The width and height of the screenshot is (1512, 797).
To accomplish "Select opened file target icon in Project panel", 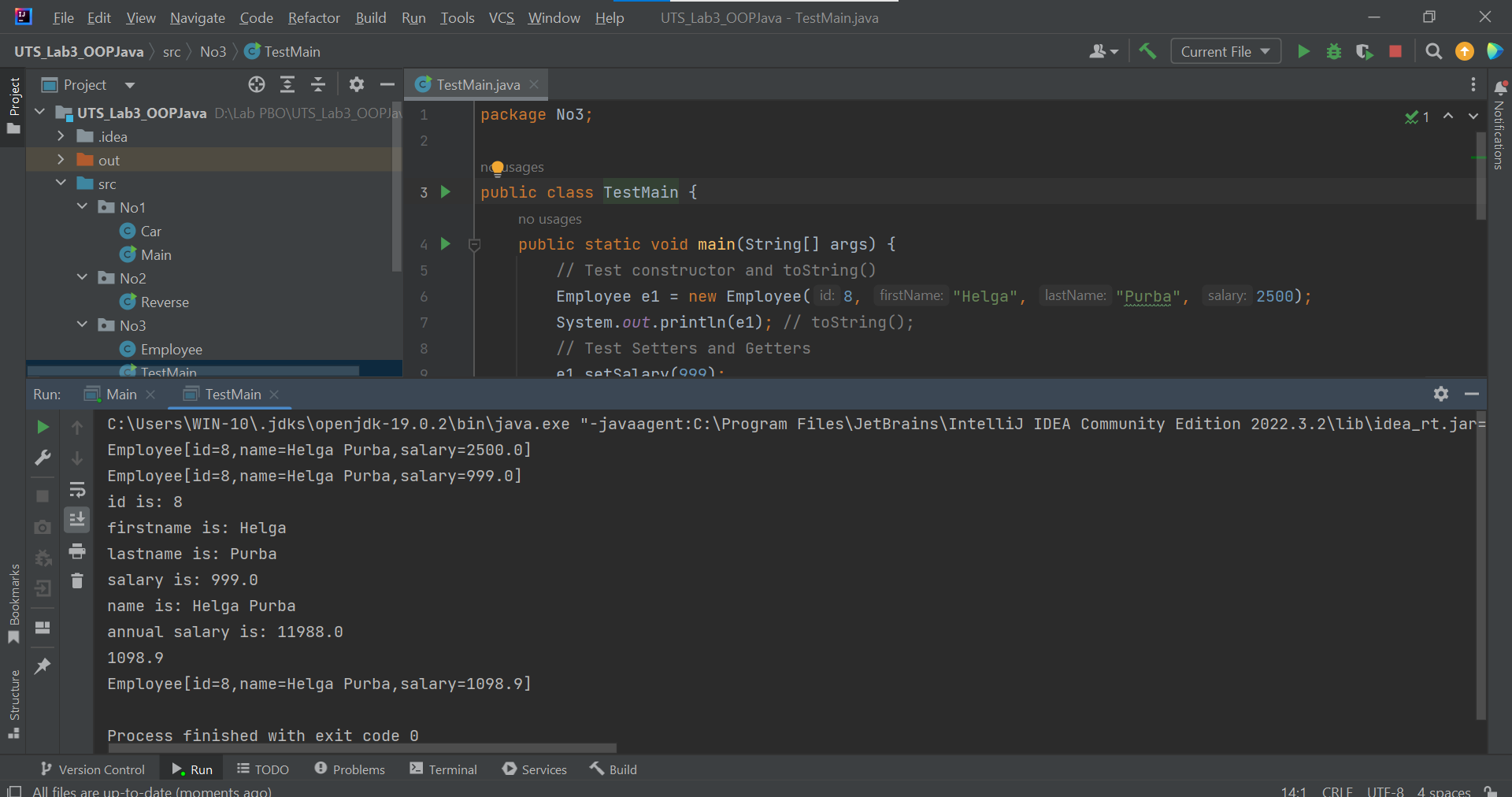I will coord(257,84).
